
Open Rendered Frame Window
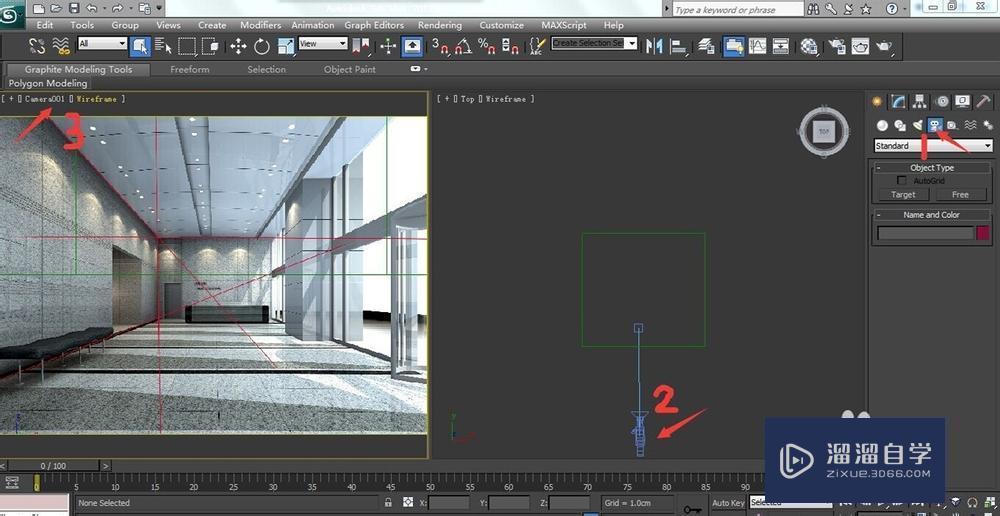point(861,46)
